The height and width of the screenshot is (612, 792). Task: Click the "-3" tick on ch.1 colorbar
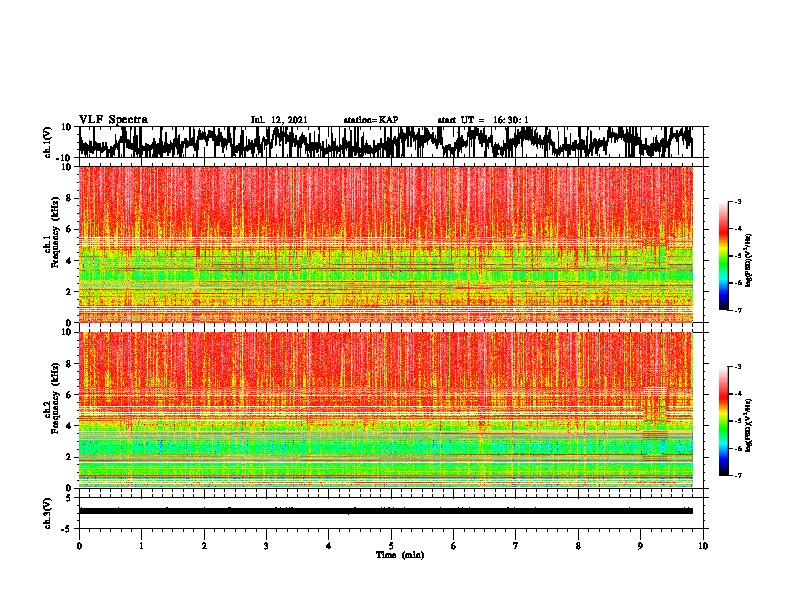point(738,202)
